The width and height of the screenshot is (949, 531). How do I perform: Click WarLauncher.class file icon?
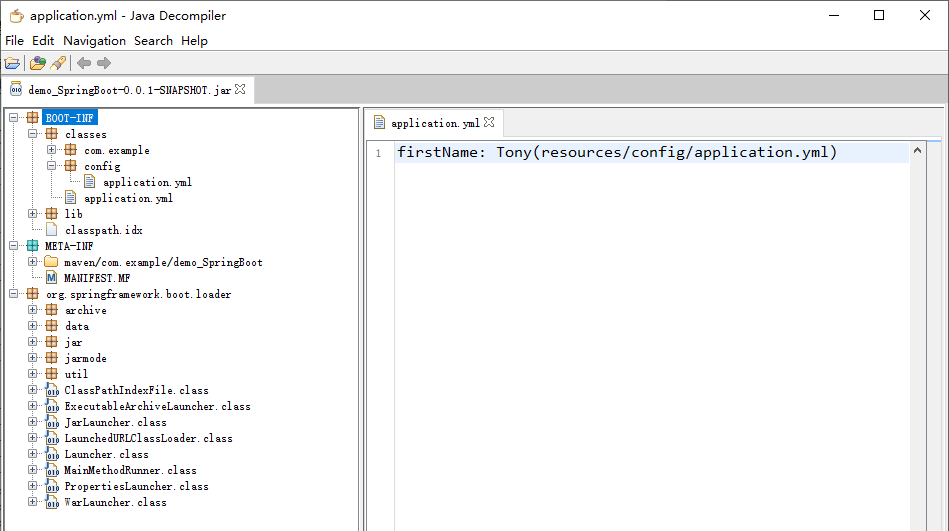52,503
